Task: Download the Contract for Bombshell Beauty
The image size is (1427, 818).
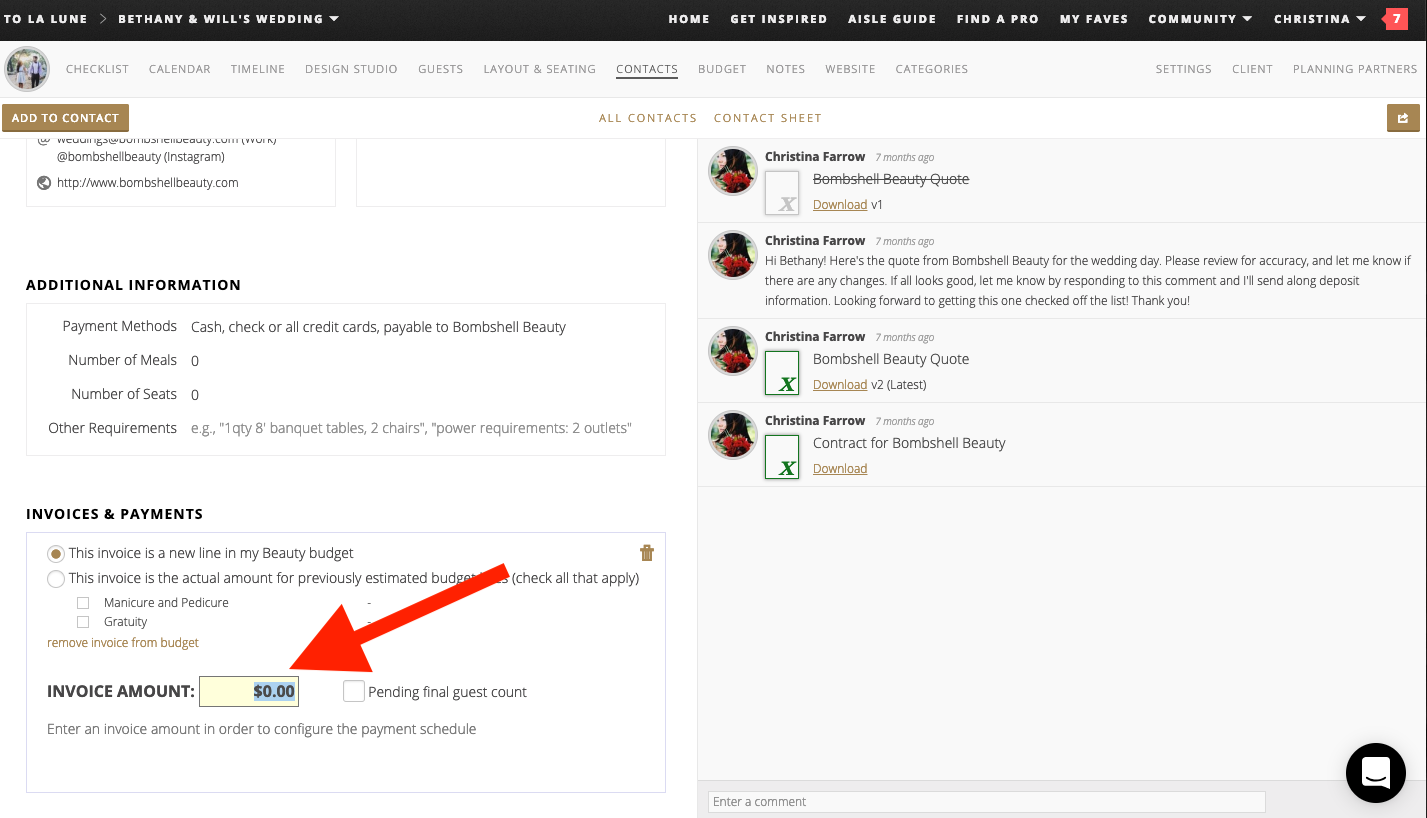Action: (840, 469)
